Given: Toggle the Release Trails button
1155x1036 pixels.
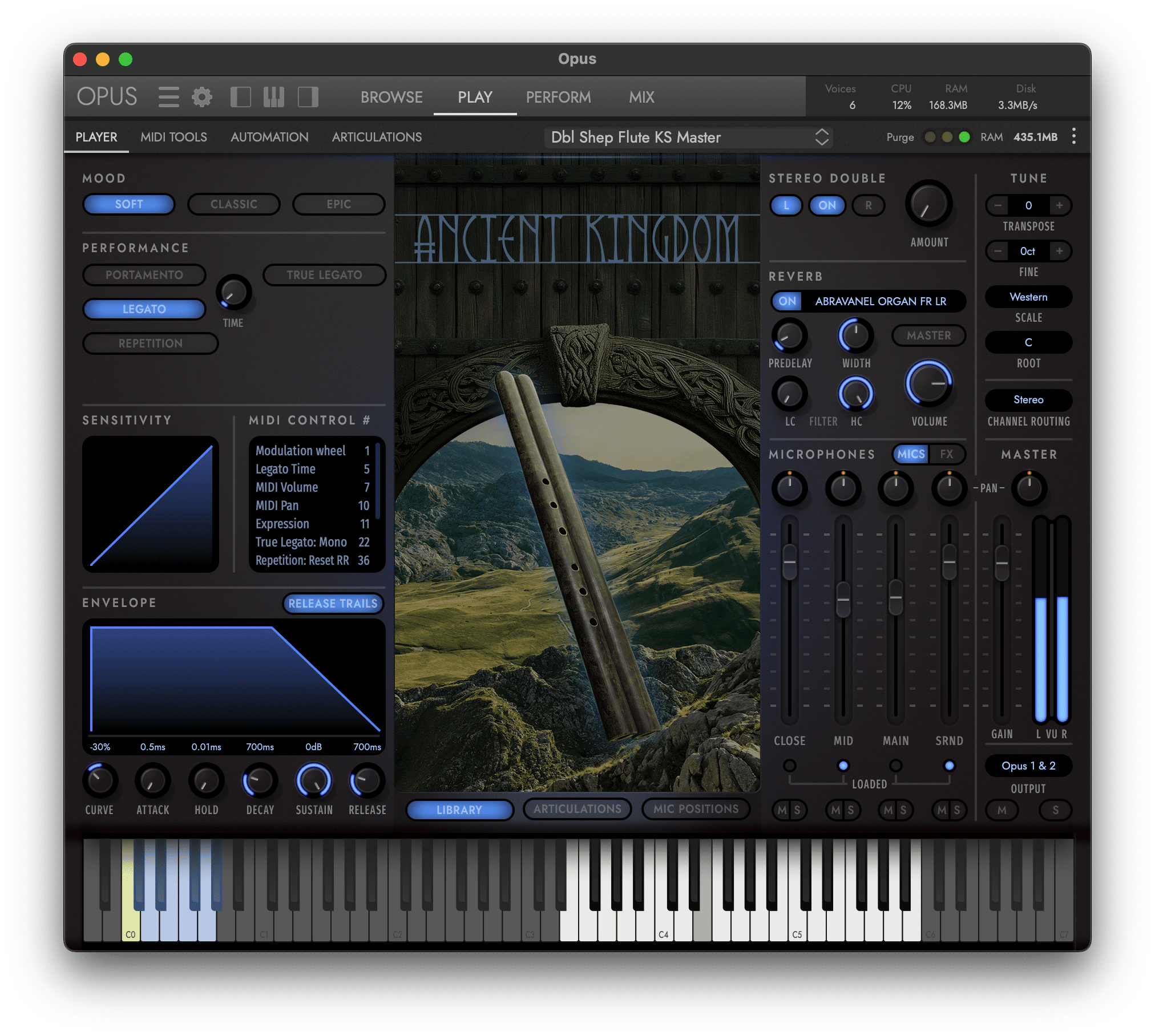Looking at the screenshot, I should coord(333,604).
